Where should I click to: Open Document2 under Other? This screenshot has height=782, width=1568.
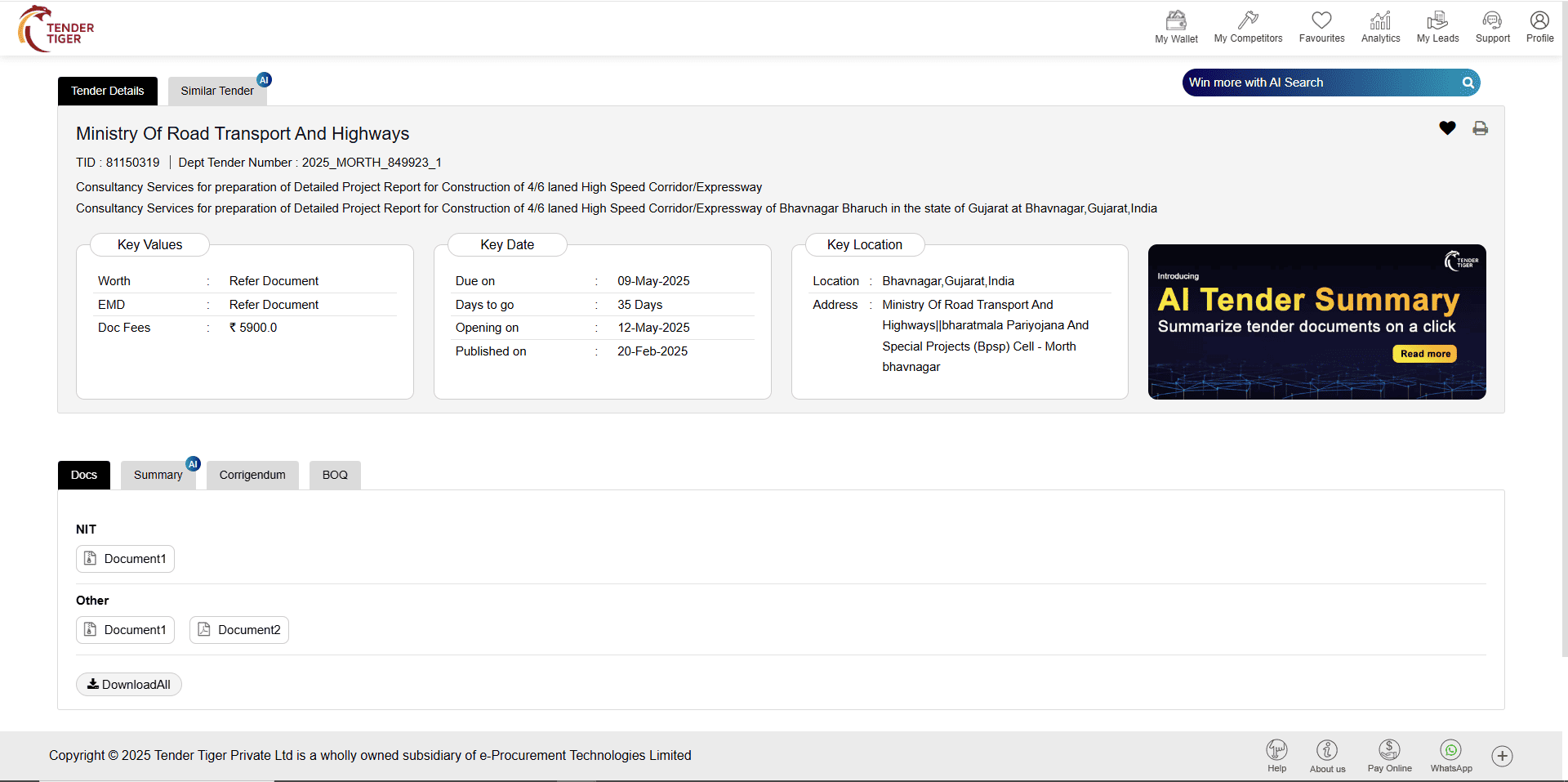tap(239, 630)
